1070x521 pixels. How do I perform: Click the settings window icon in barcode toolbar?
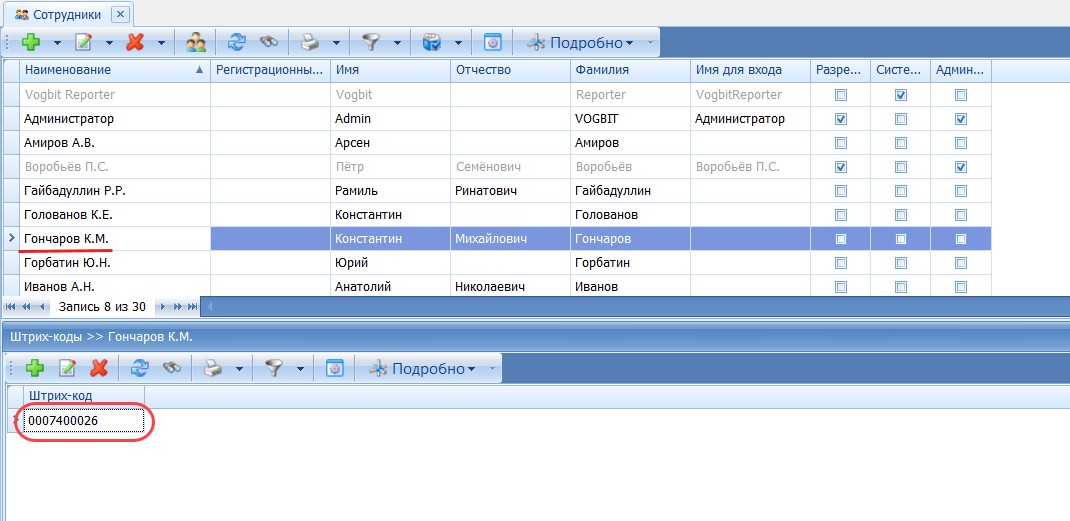click(x=334, y=369)
